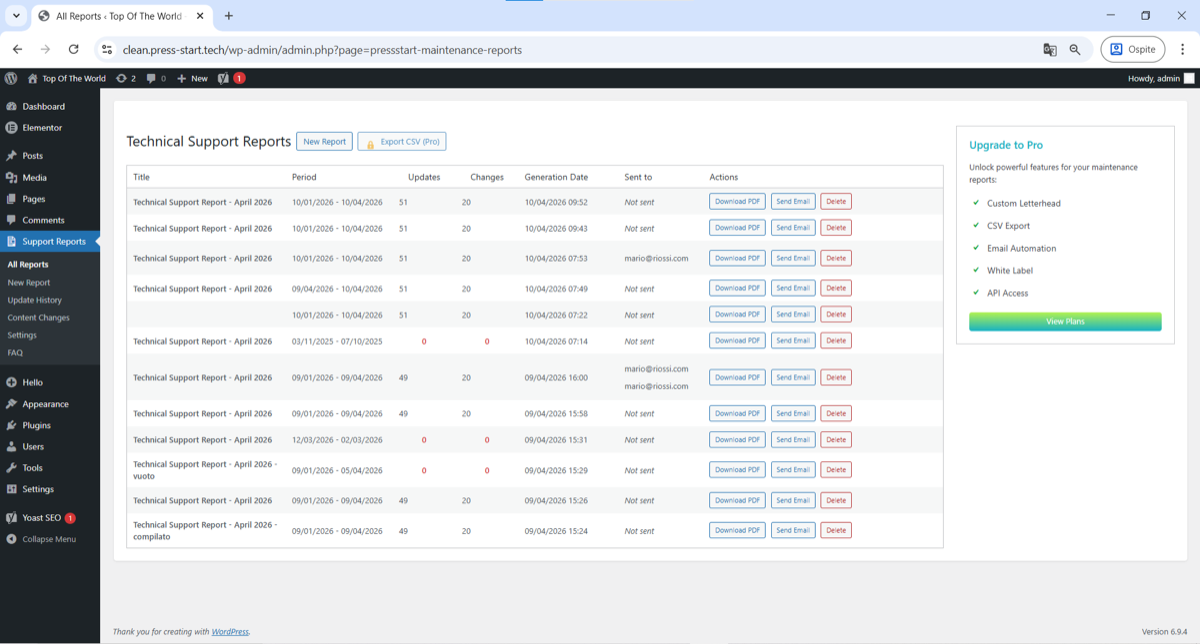Viewport: 1200px width, 644px height.
Task: Click the New Report button
Action: click(x=324, y=141)
